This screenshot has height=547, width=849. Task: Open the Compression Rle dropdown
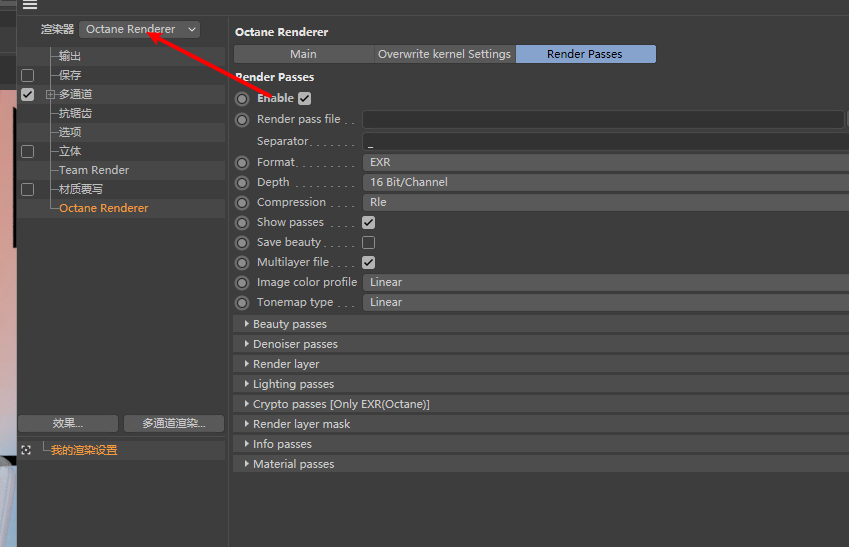(606, 203)
